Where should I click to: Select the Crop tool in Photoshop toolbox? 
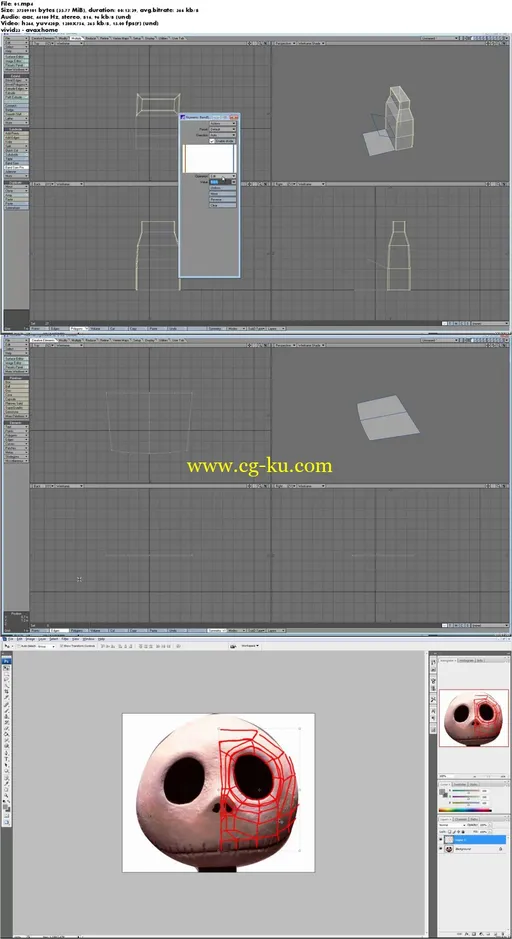point(6,692)
